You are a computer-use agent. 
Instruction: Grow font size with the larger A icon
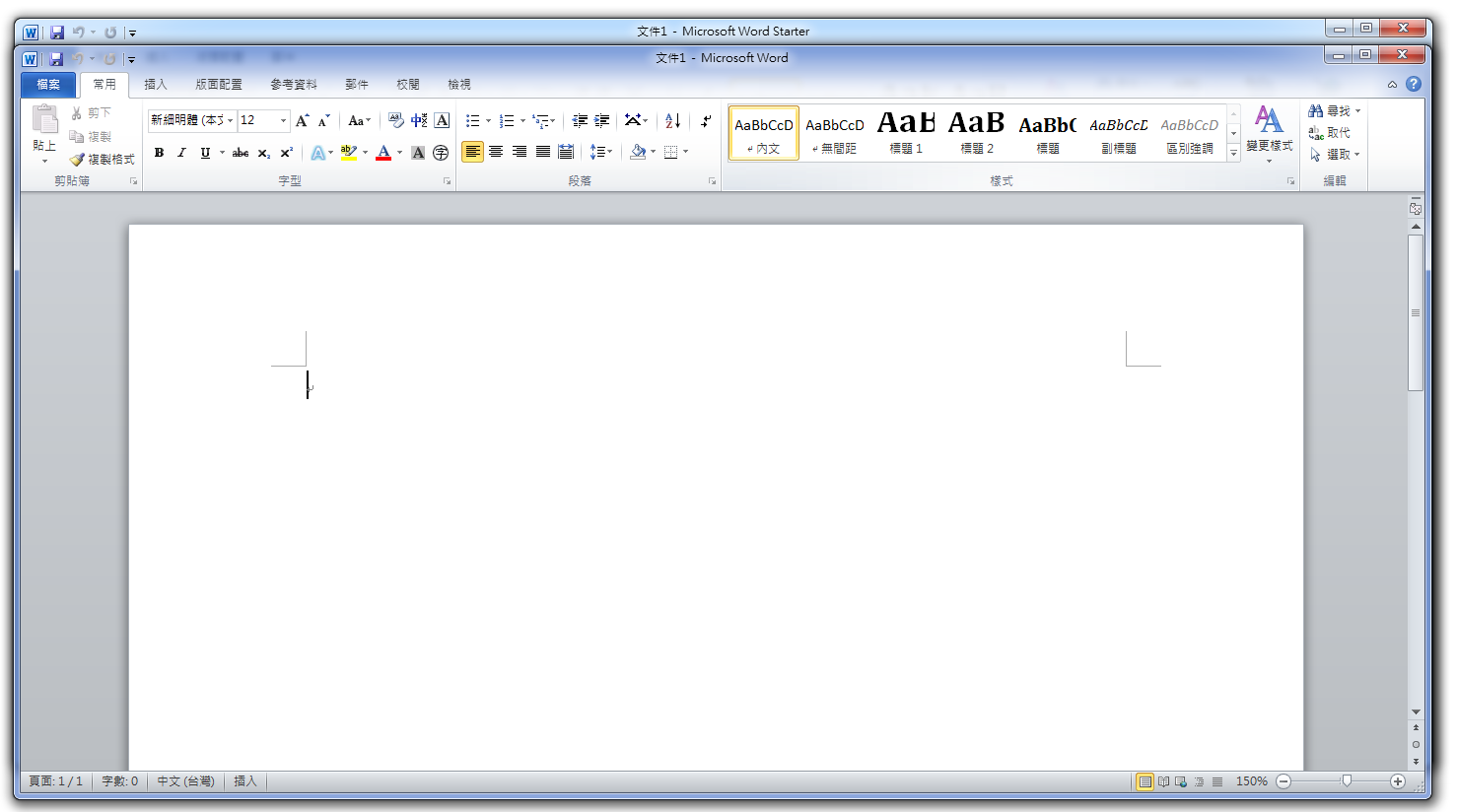[303, 120]
